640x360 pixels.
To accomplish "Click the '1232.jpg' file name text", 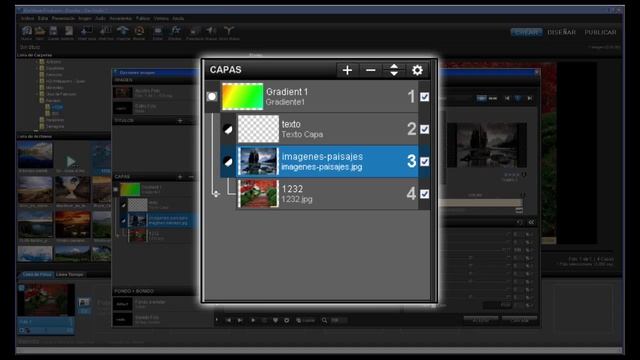I will click(x=297, y=199).
